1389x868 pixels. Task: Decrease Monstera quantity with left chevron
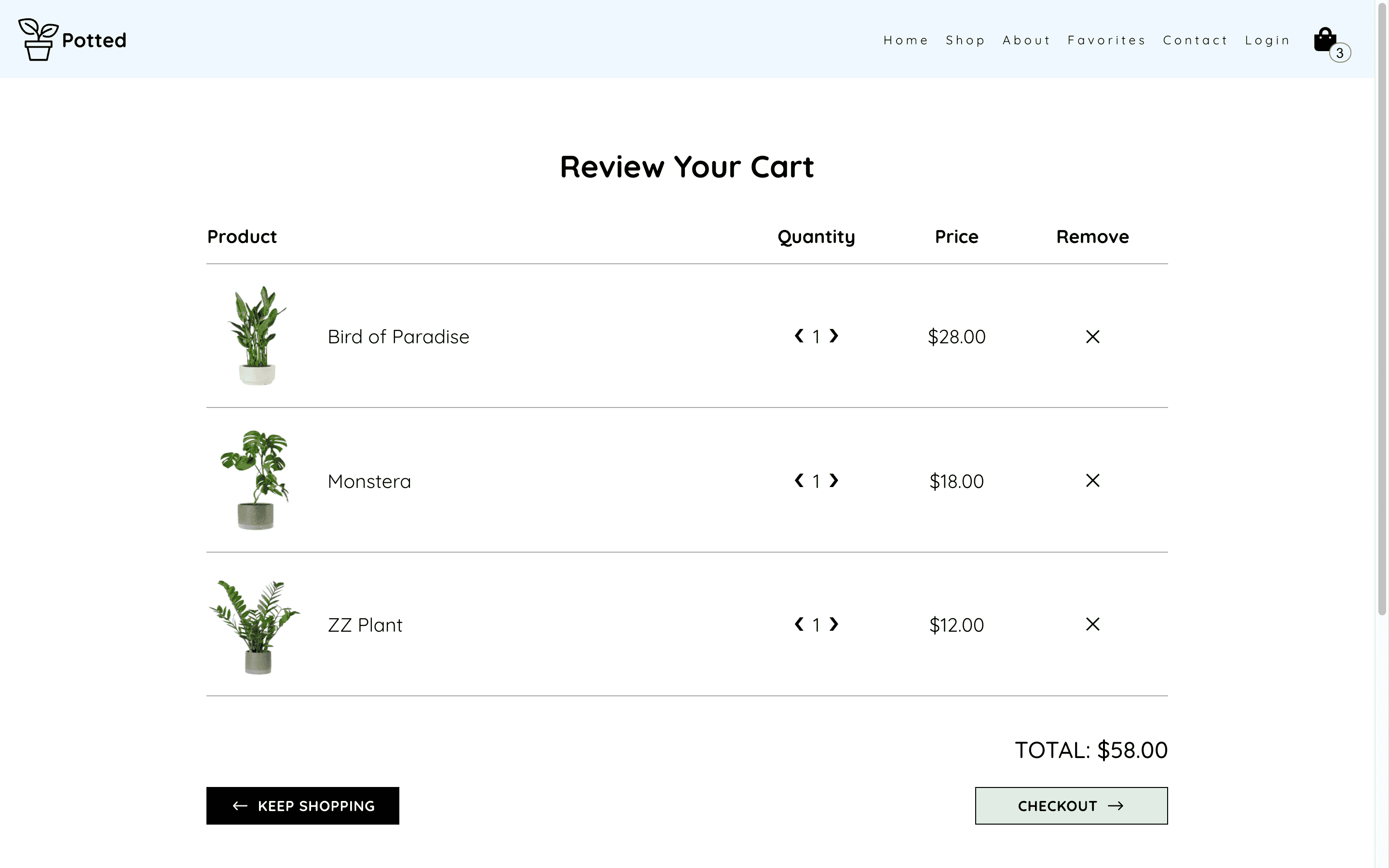tap(799, 480)
